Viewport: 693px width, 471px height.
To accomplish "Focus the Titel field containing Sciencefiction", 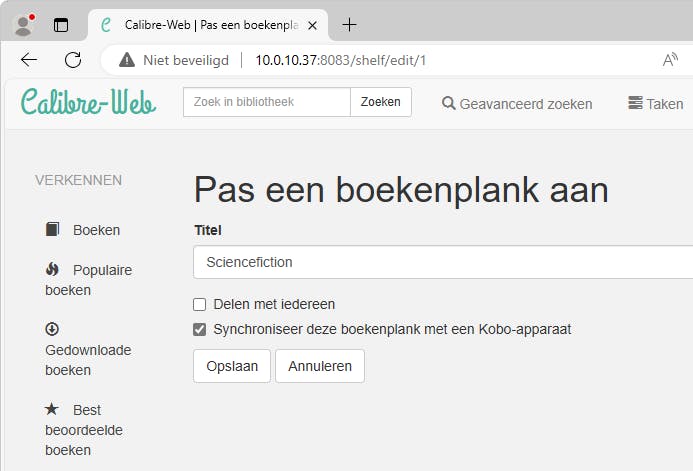I will 440,263.
